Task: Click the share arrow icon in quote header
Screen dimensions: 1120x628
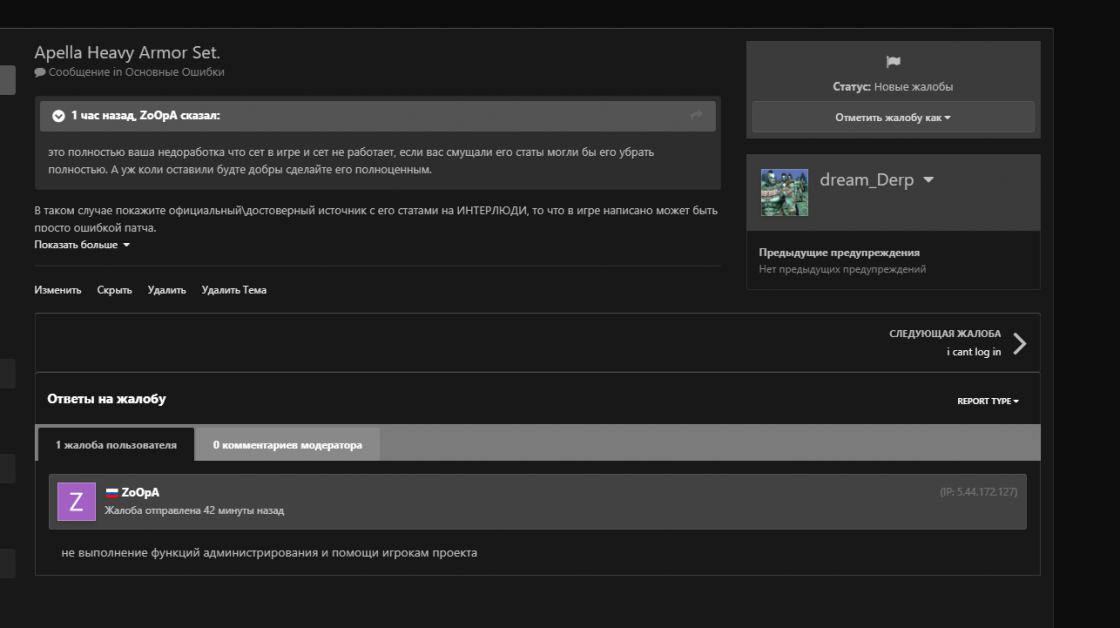Action: (x=696, y=116)
